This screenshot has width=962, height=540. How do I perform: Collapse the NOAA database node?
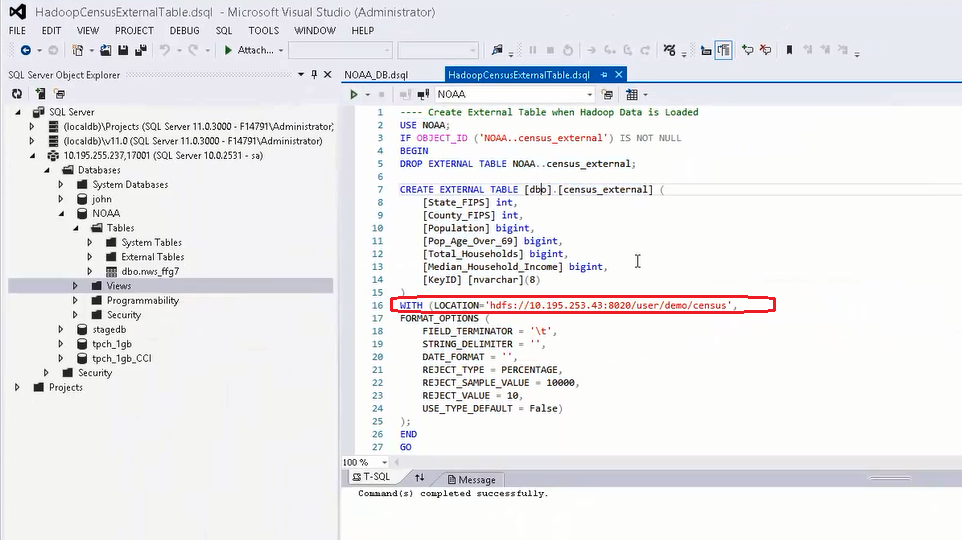[x=61, y=214]
